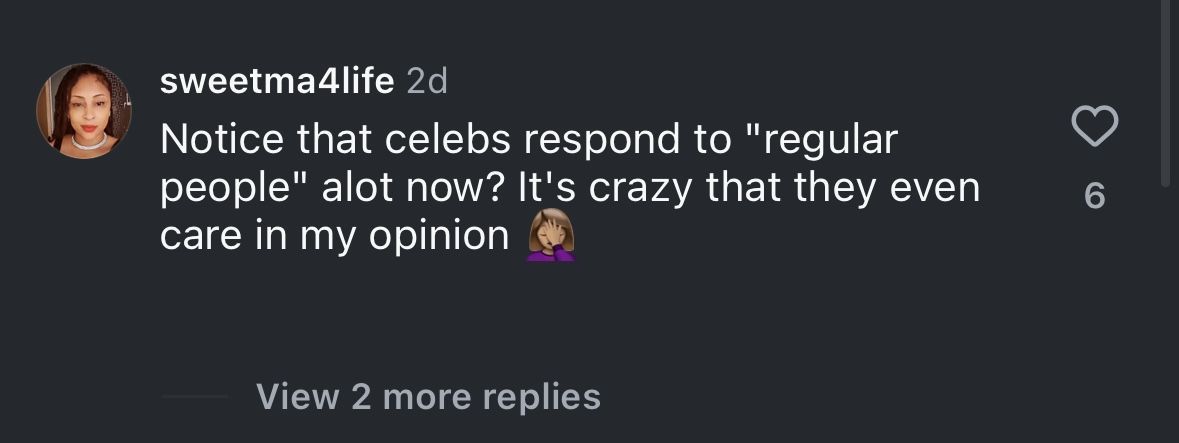The height and width of the screenshot is (443, 1179).
Task: Click the word "care" on last line
Action: click(x=197, y=236)
